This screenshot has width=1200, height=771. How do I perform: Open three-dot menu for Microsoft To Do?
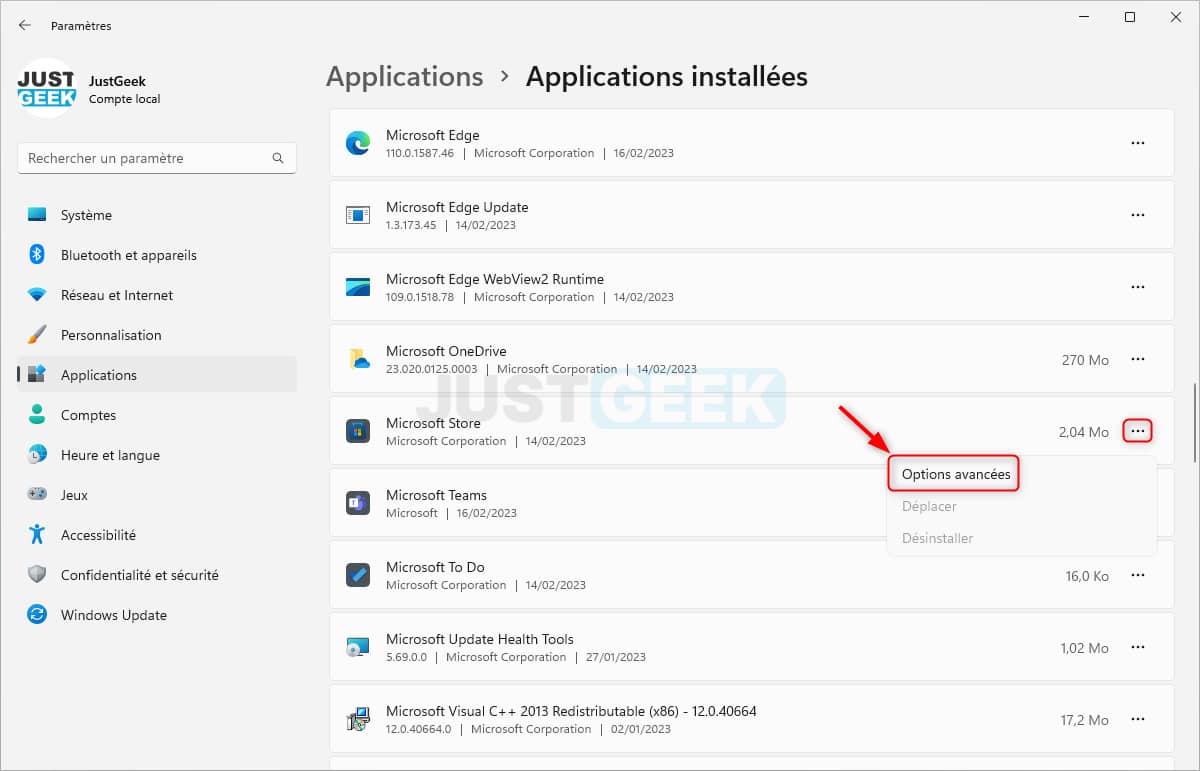pyautogui.click(x=1138, y=575)
